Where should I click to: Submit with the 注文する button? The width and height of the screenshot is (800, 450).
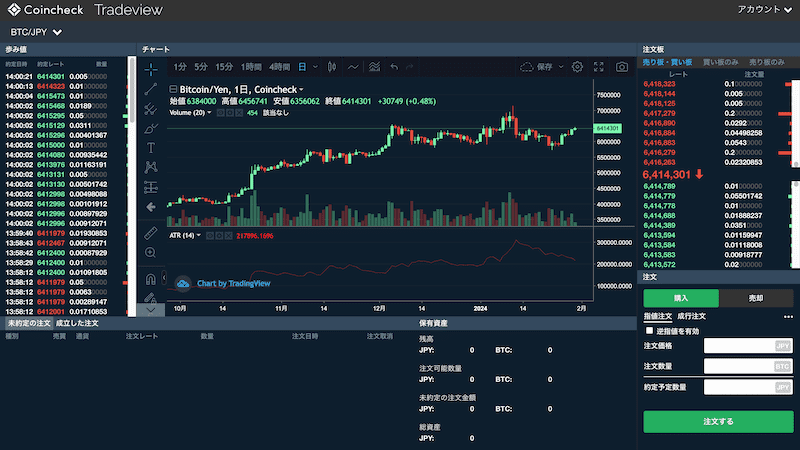coord(718,421)
